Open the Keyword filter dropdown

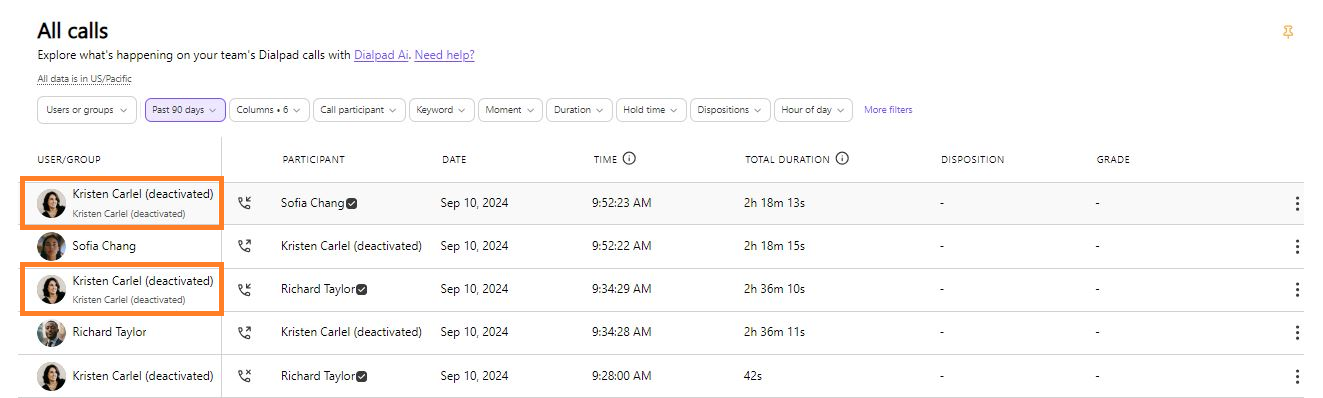[x=442, y=110]
